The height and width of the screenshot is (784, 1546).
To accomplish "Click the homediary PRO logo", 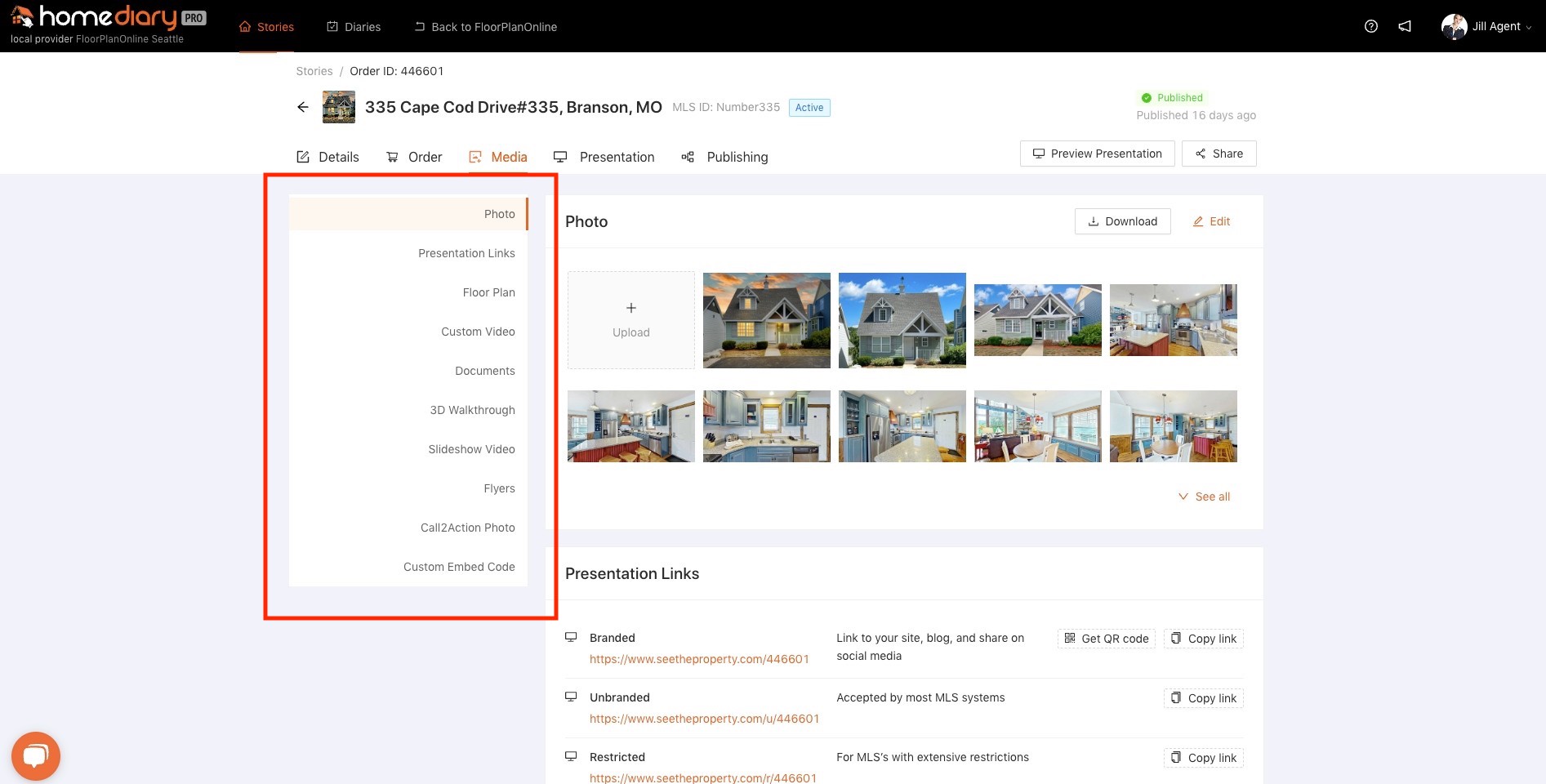I will [108, 18].
